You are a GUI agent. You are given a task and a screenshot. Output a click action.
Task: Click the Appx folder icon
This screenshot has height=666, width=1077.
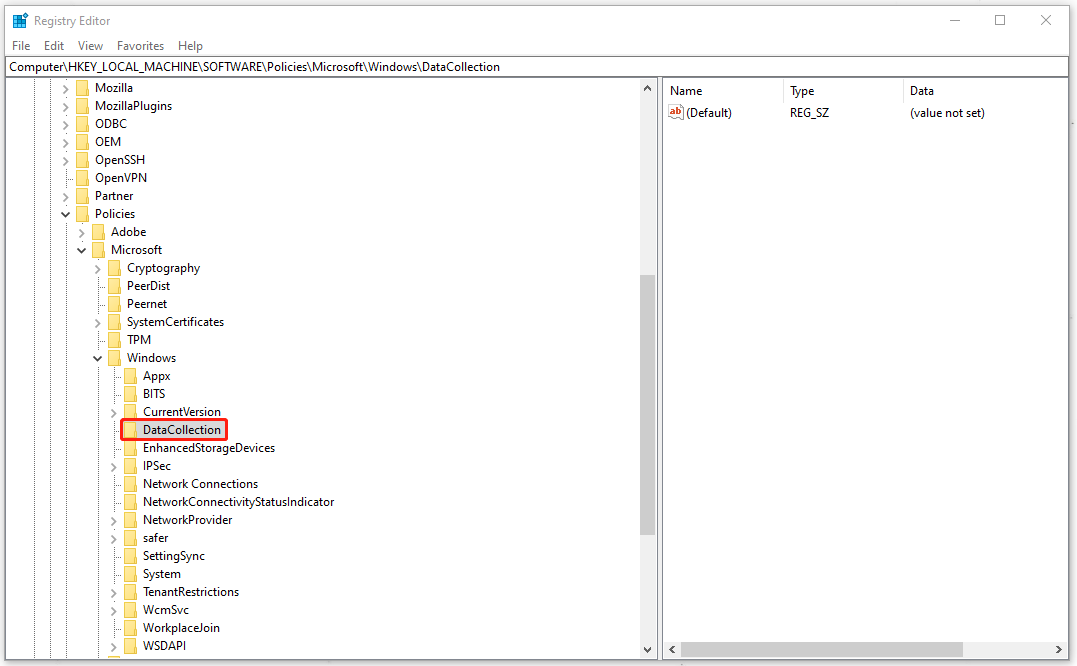(x=131, y=376)
